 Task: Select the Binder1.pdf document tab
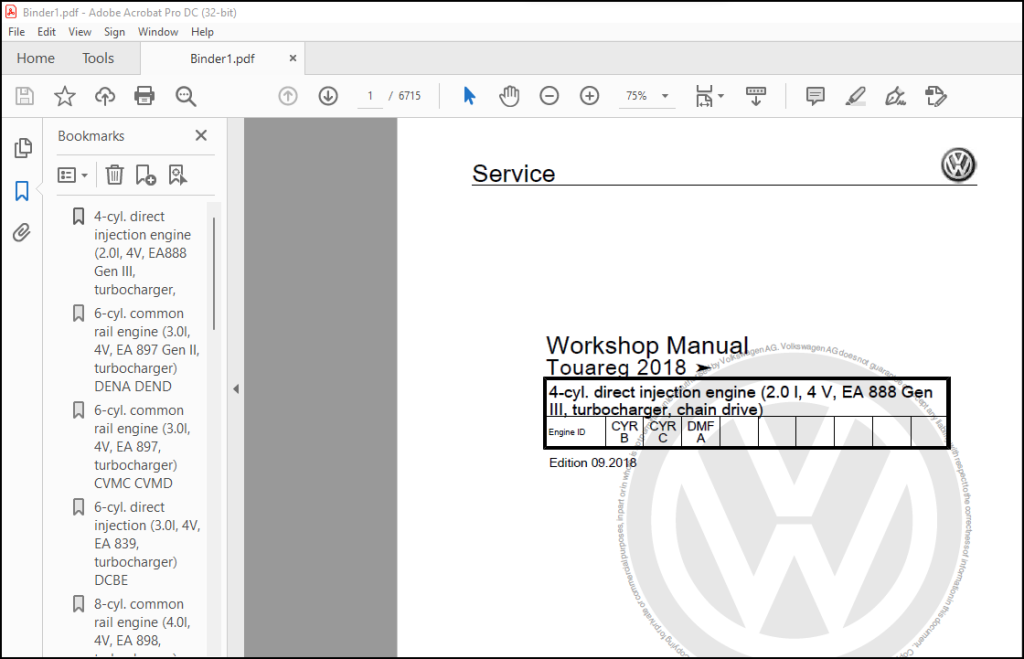(x=222, y=59)
